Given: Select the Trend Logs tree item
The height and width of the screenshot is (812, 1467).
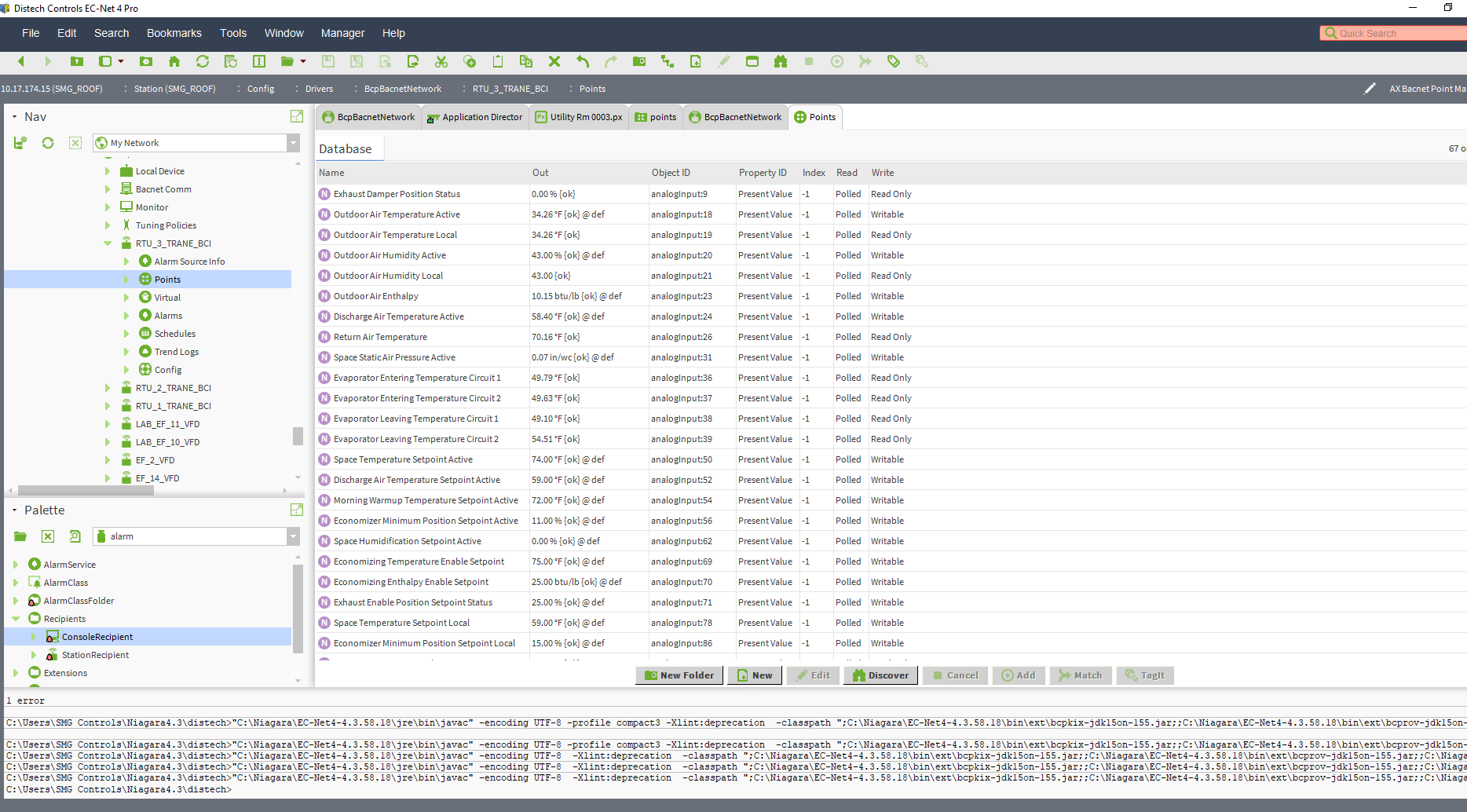Looking at the screenshot, I should coord(176,352).
